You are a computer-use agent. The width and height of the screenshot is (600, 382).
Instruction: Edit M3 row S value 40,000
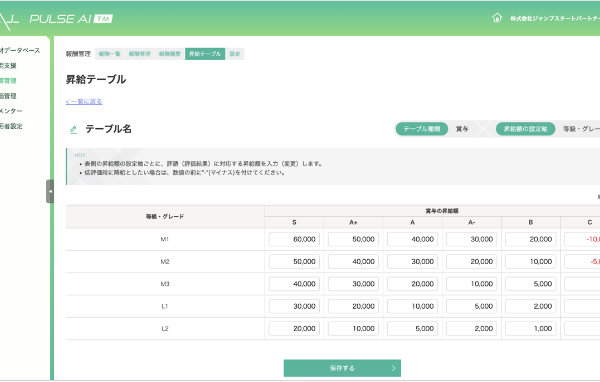point(294,284)
